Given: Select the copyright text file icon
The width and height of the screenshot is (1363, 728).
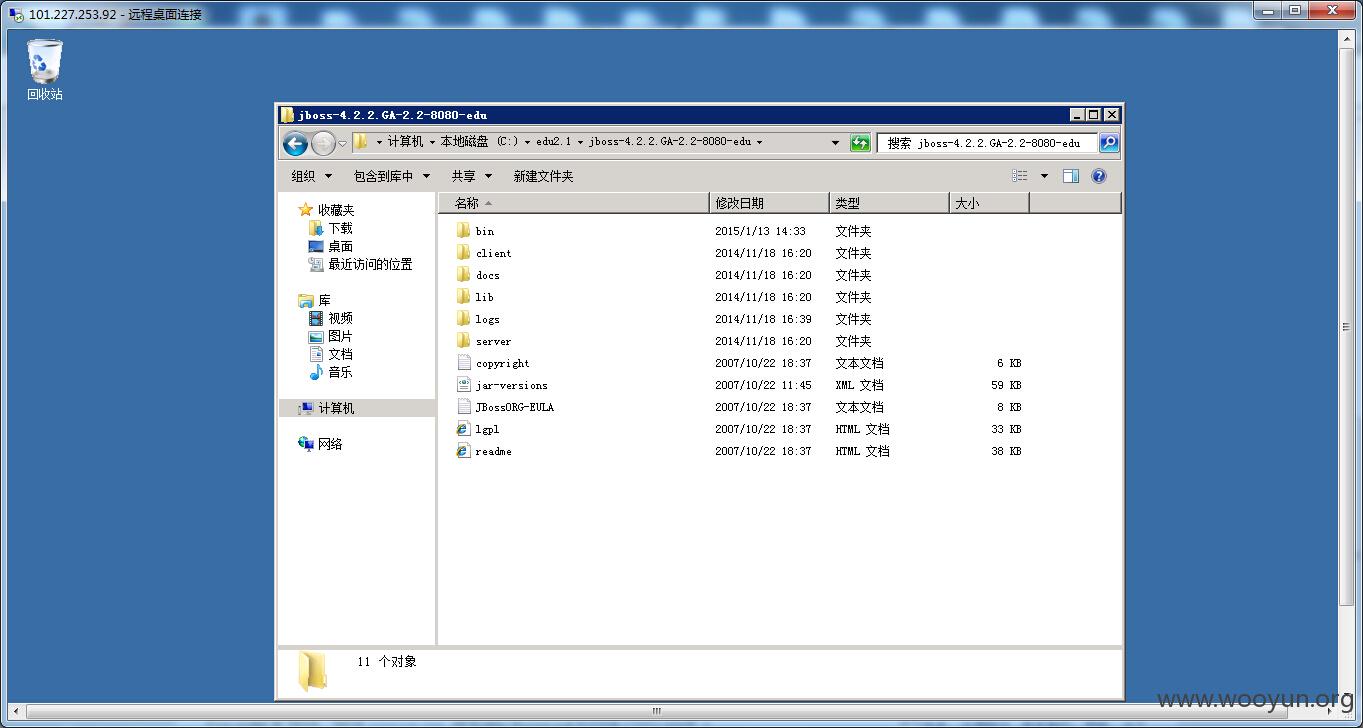Looking at the screenshot, I should click(x=463, y=363).
